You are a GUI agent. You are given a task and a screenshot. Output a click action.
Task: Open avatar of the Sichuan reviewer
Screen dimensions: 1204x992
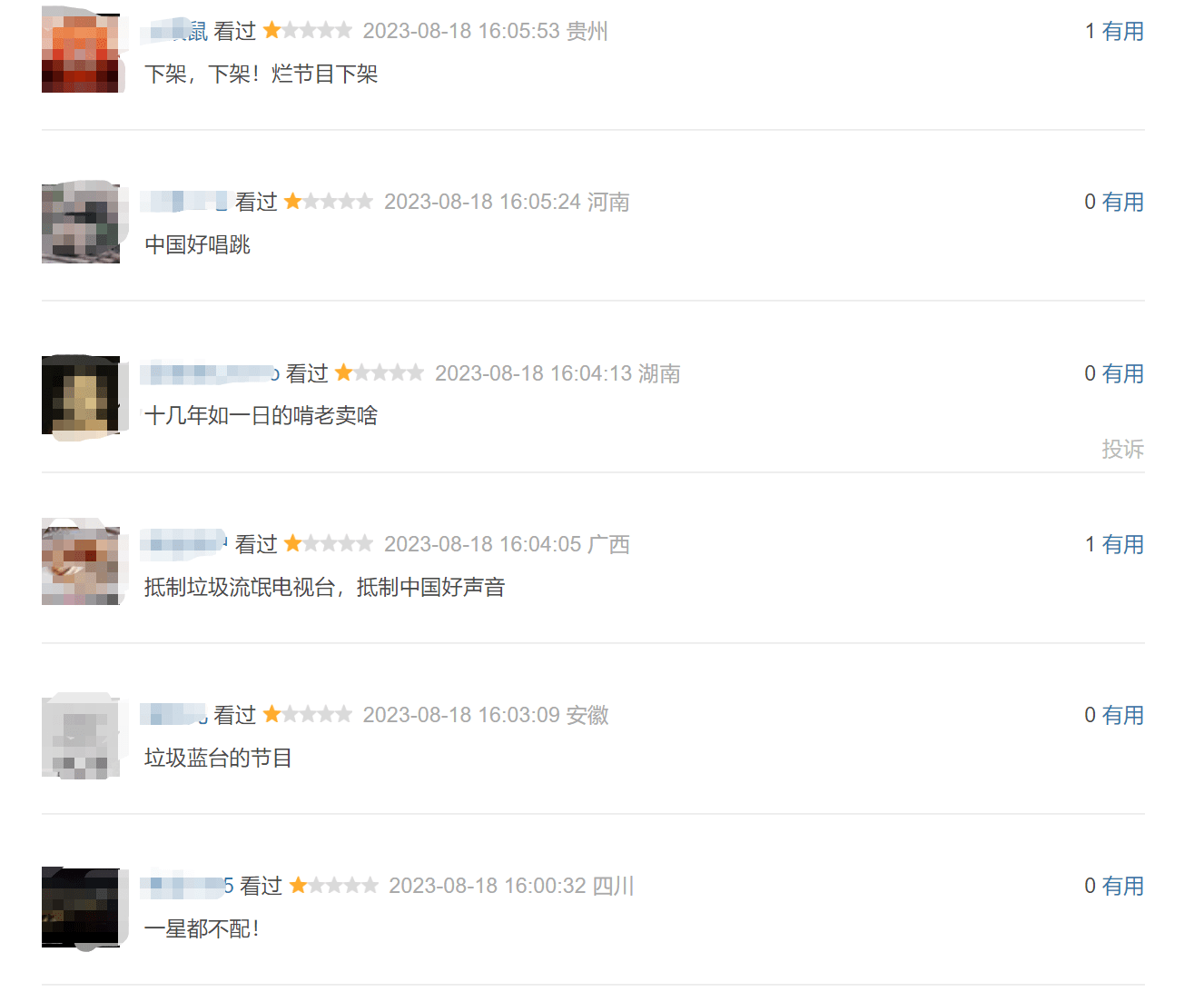point(81,908)
